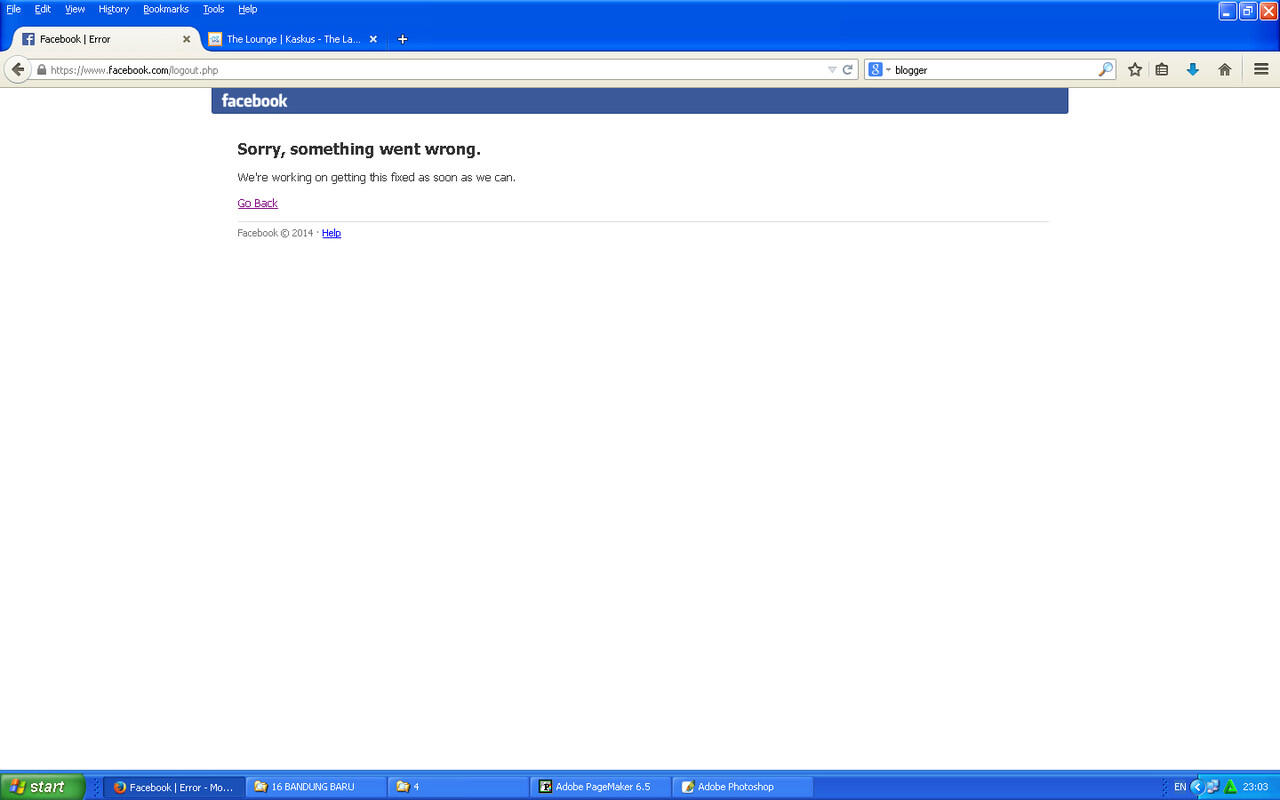Open the Tools menu
Viewport: 1280px width, 800px height.
pos(214,9)
